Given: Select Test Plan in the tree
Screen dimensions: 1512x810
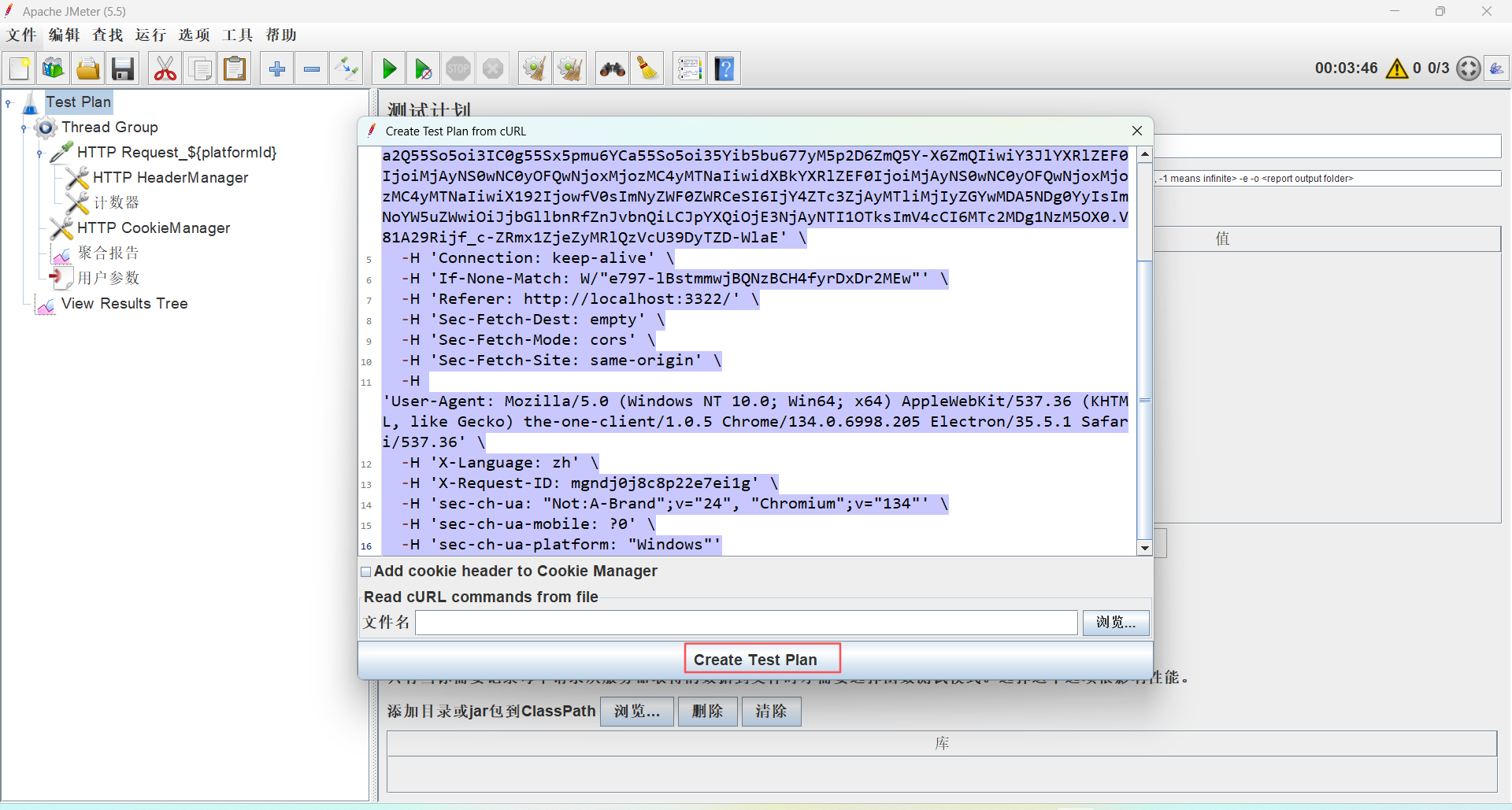Looking at the screenshot, I should [x=78, y=102].
